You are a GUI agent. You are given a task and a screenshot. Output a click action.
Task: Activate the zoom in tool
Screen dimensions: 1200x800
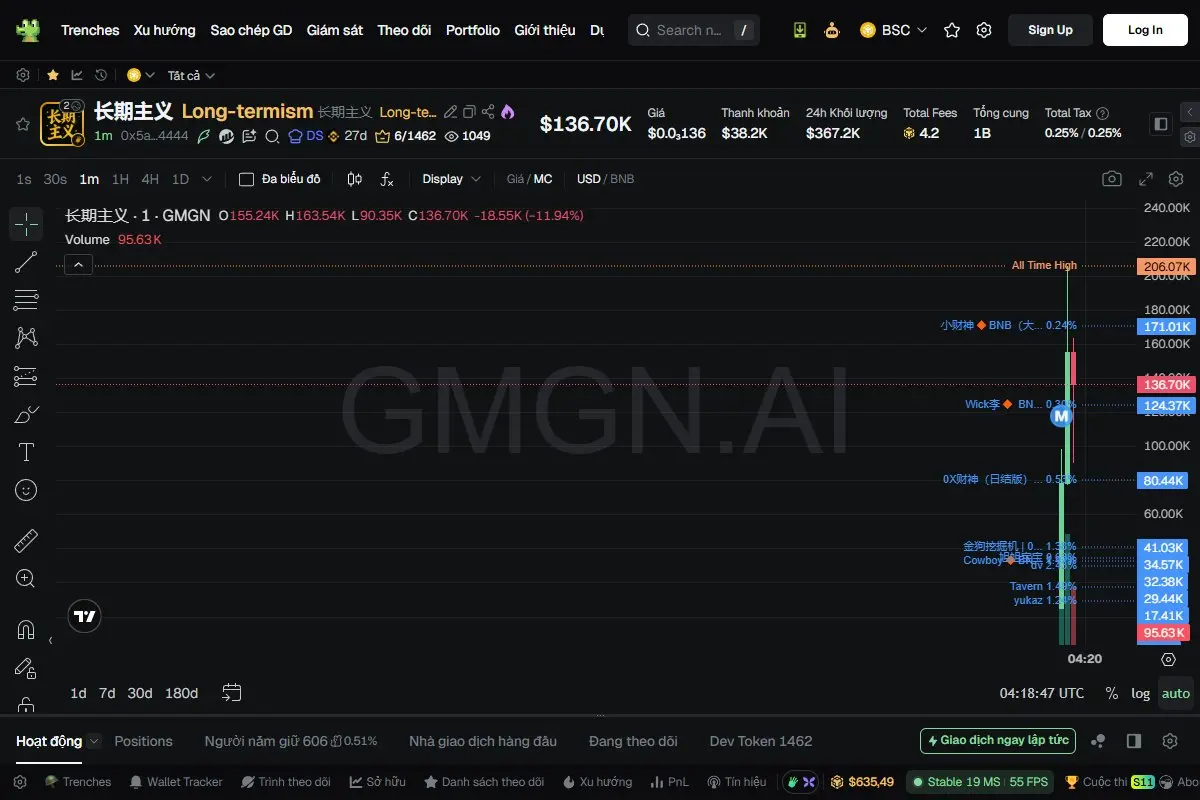pyautogui.click(x=26, y=579)
